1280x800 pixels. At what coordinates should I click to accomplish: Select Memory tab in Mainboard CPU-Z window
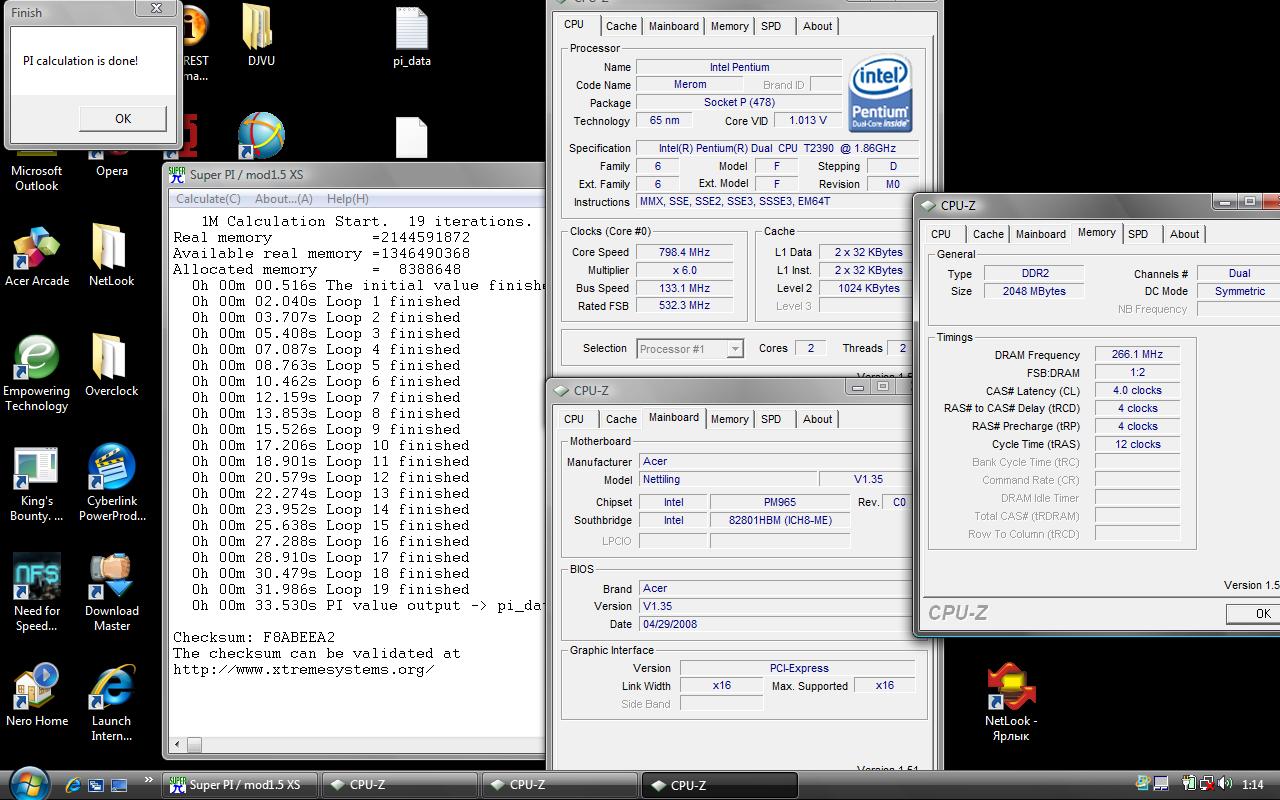pyautogui.click(x=729, y=419)
